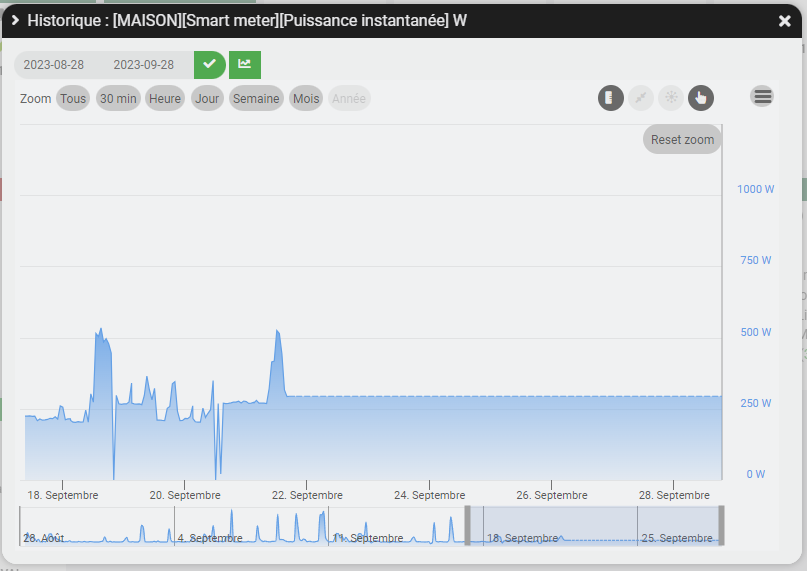Click navigator timeline at 28. Août
807x571 pixels.
[x=44, y=538]
